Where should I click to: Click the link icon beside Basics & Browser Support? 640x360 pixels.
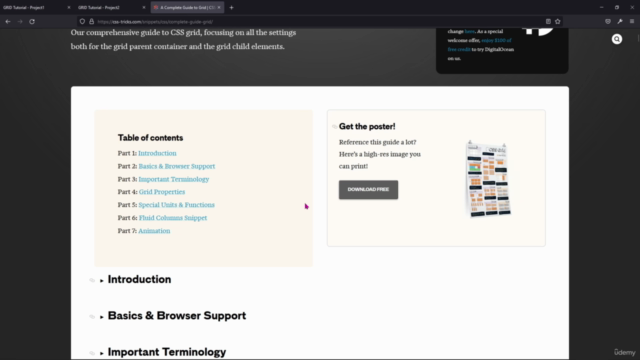pyautogui.click(x=92, y=316)
